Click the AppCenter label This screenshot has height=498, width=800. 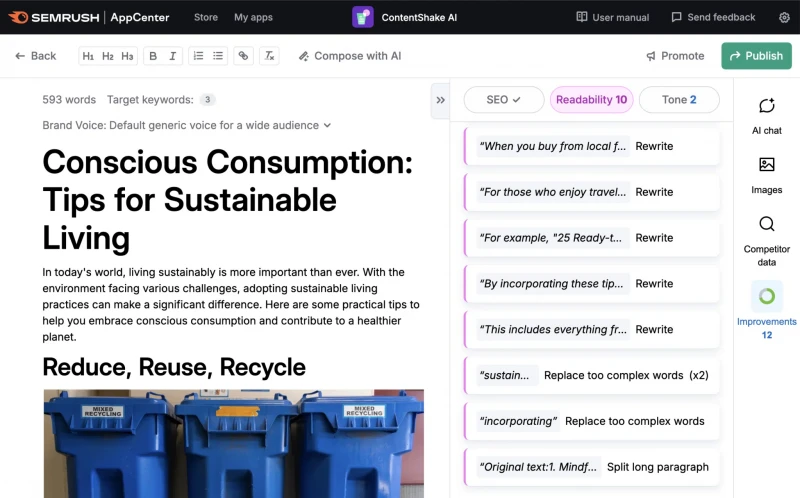[x=140, y=17]
